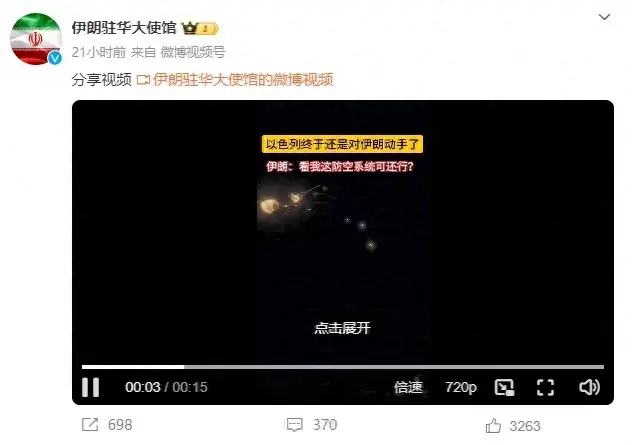
Task: Mute the video volume speaker icon
Action: pos(589,387)
